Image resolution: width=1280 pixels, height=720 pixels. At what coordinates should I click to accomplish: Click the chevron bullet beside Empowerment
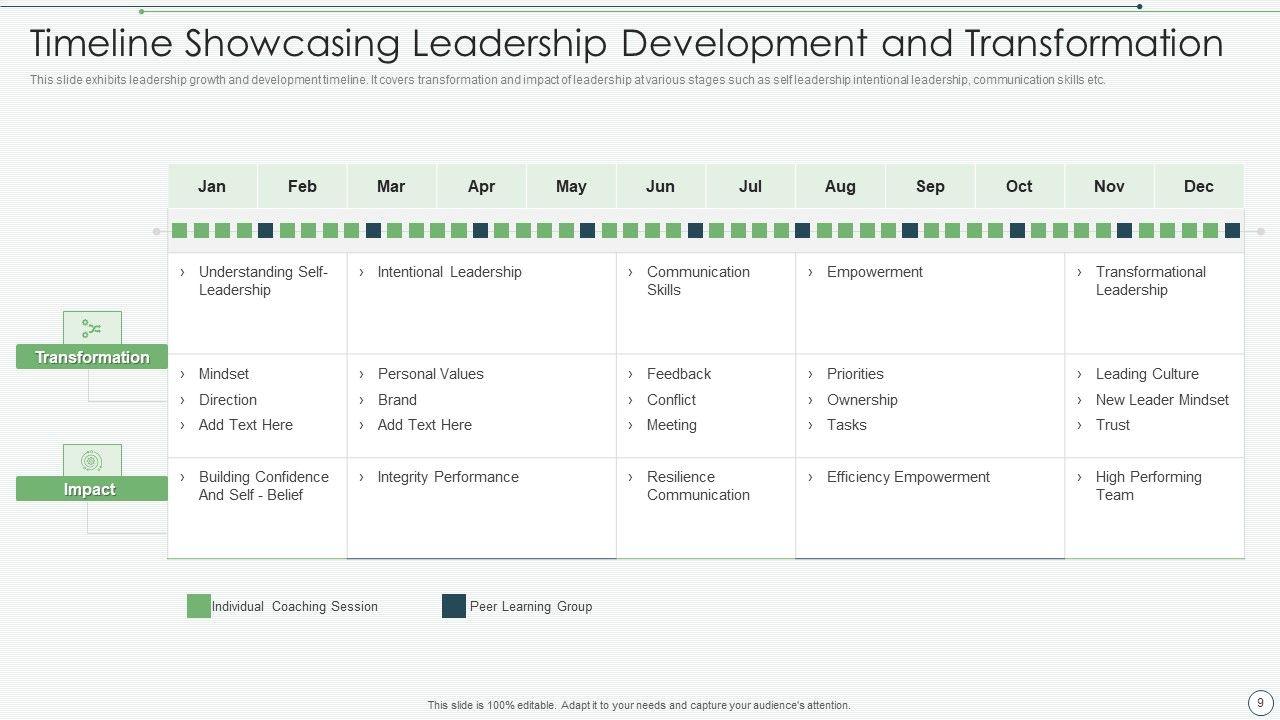(811, 272)
